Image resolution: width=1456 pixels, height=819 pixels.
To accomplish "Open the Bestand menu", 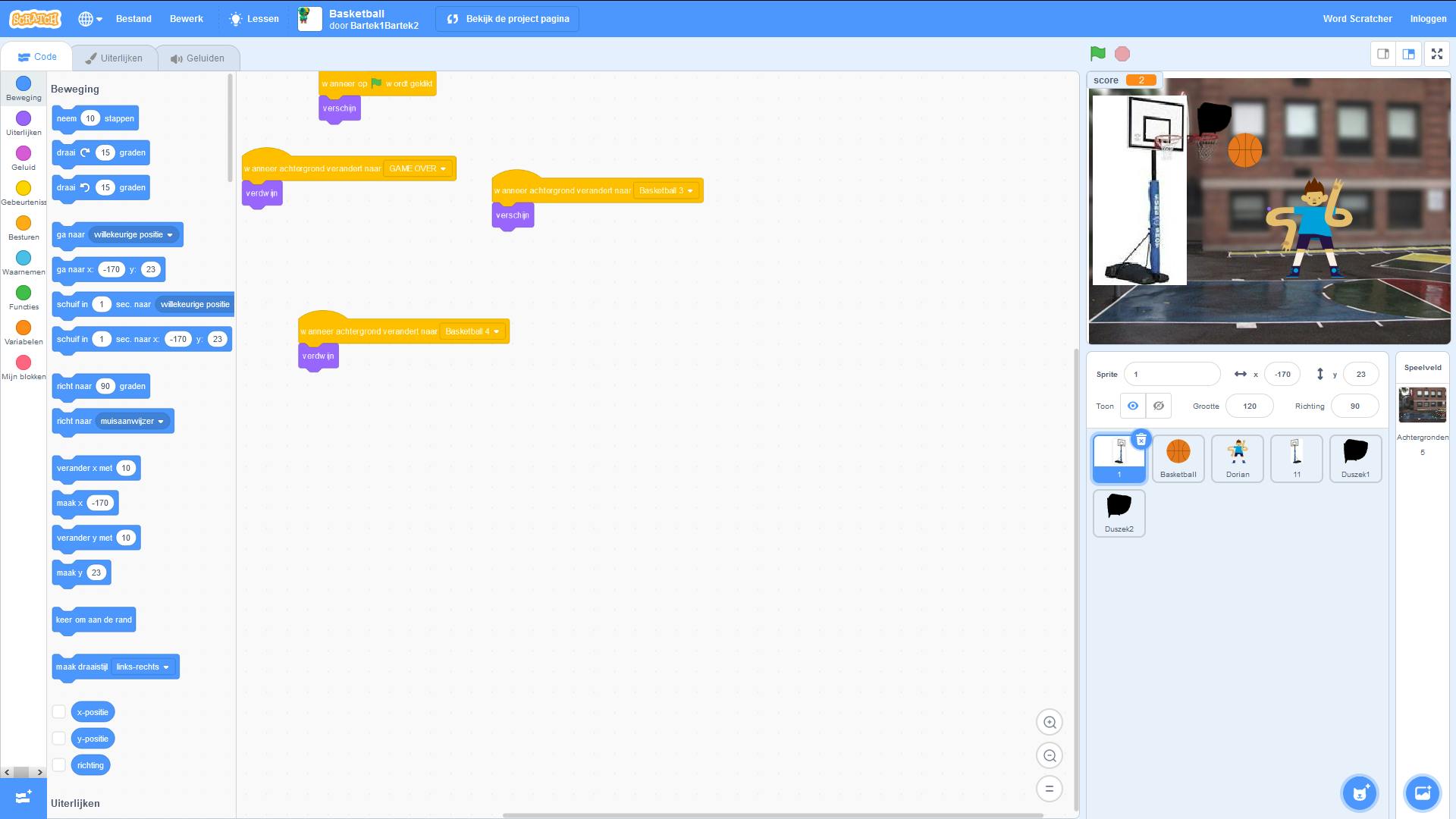I will [133, 19].
